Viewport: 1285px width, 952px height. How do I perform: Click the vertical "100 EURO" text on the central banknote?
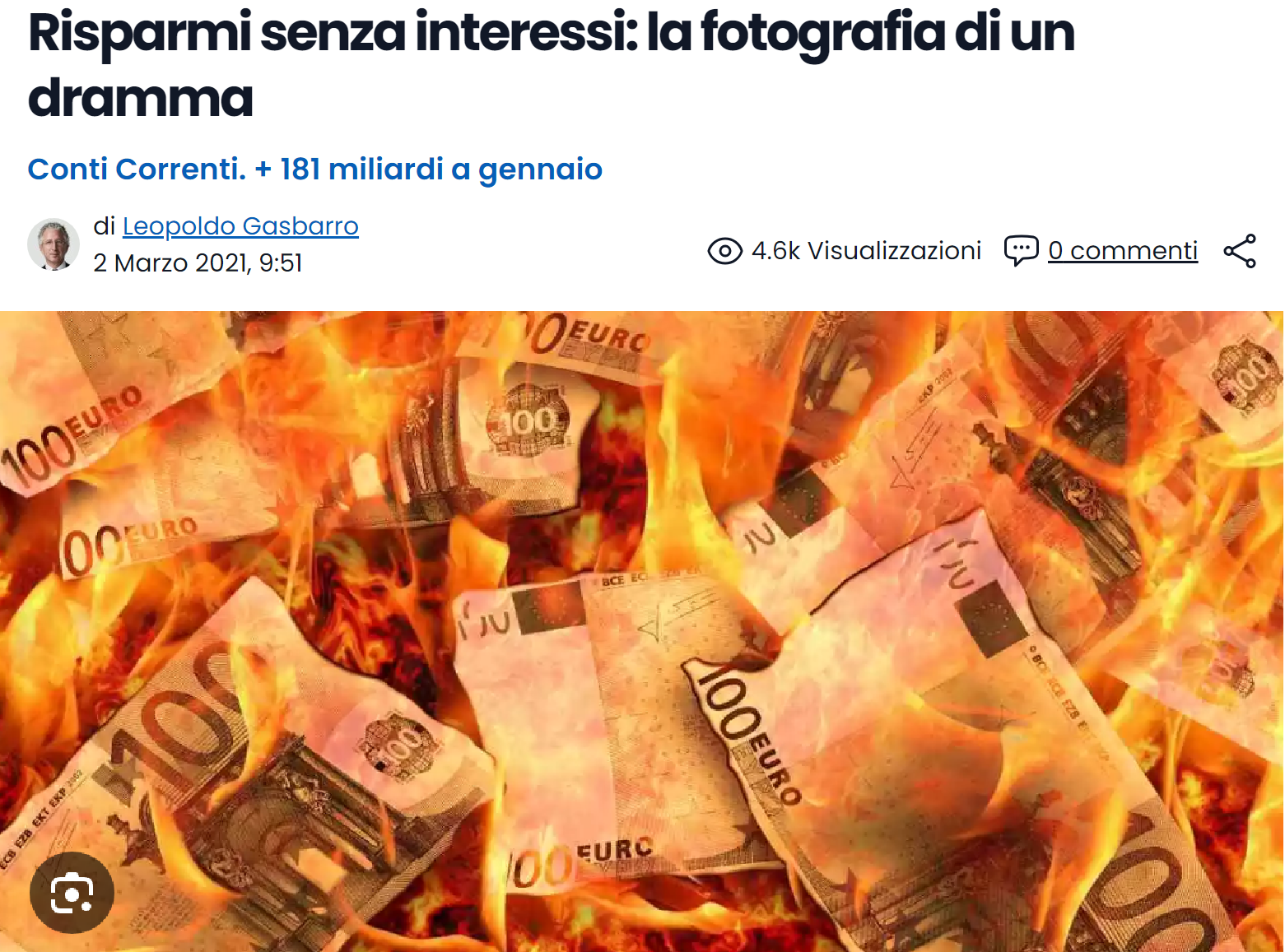745,734
